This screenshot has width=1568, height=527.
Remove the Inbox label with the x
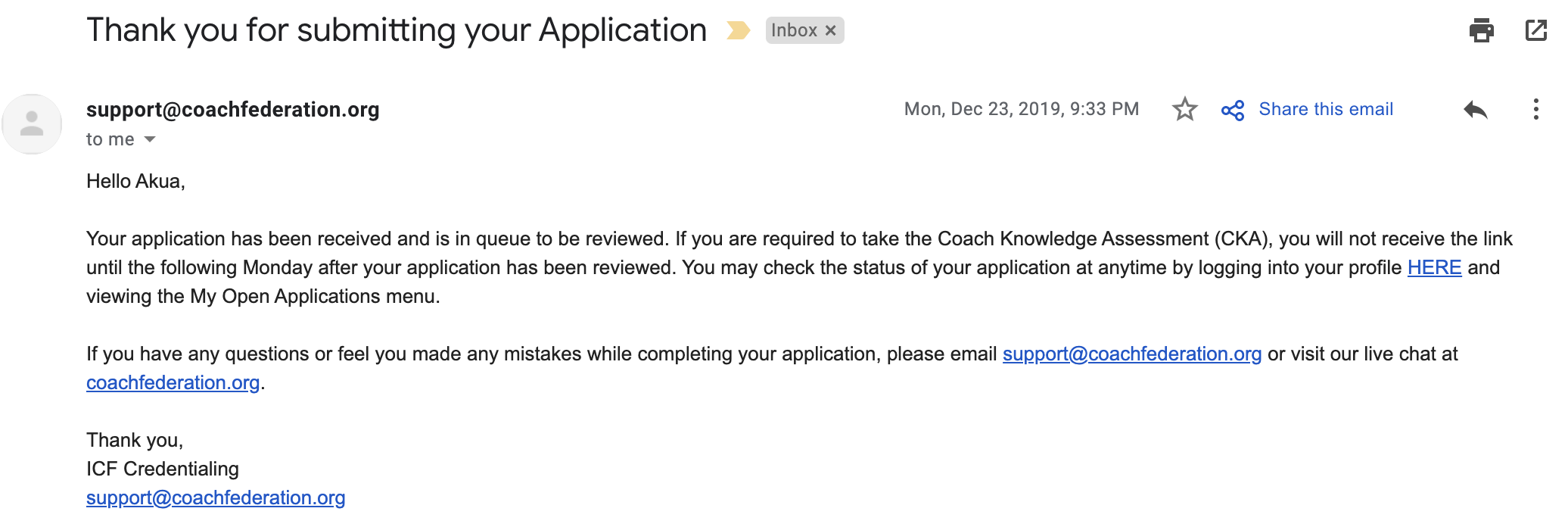tap(830, 30)
